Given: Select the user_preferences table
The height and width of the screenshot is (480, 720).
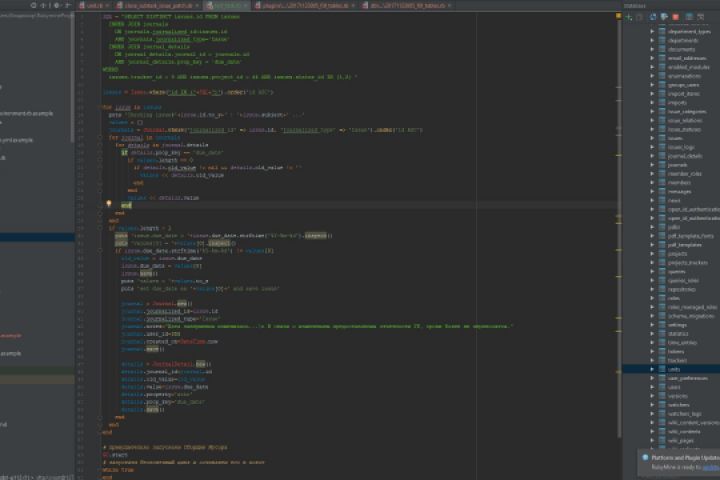Looking at the screenshot, I should 687,378.
